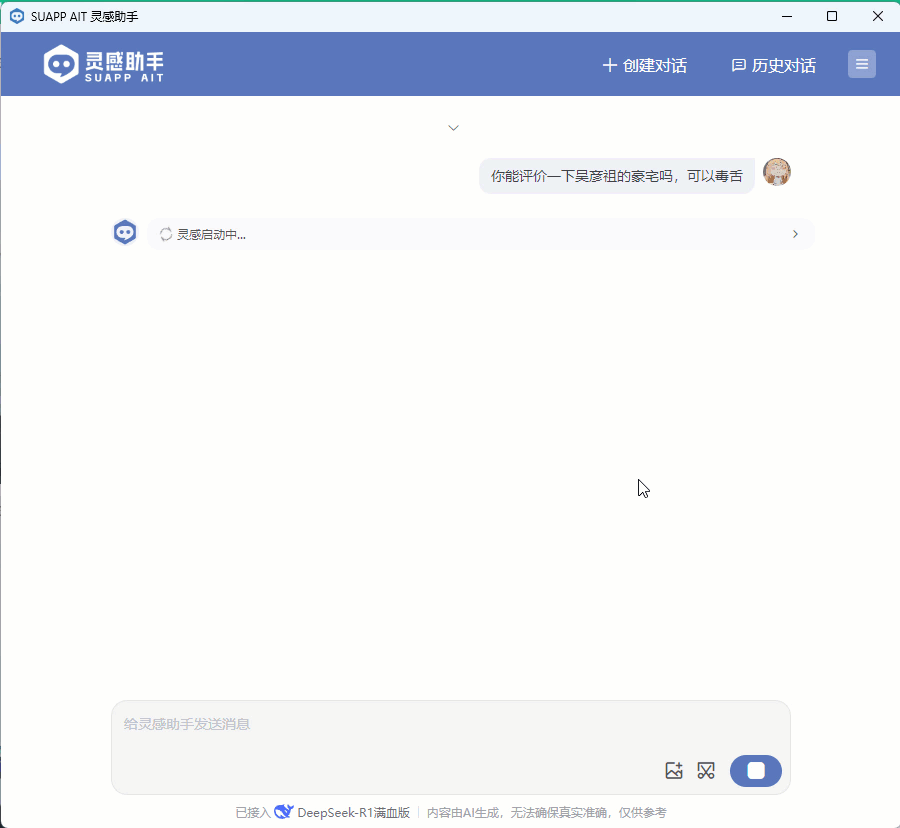The height and width of the screenshot is (828, 900).
Task: Click the DeepSeek-R1满血版 label
Action: (353, 812)
